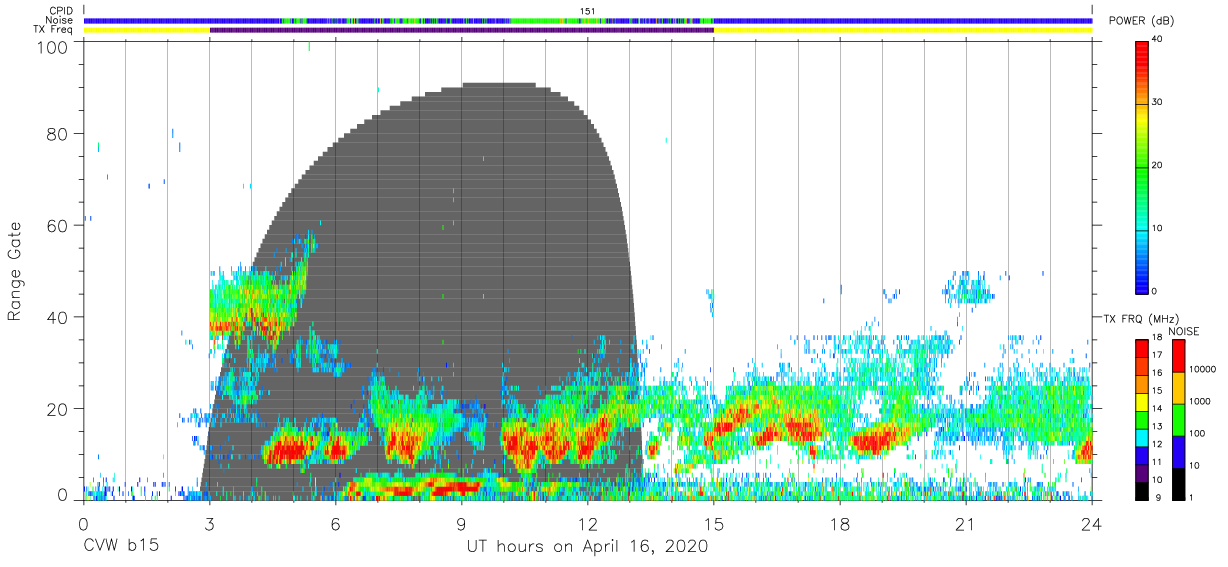Click the NOISE scale value '1000'
1228x567 pixels.
tap(1201, 402)
